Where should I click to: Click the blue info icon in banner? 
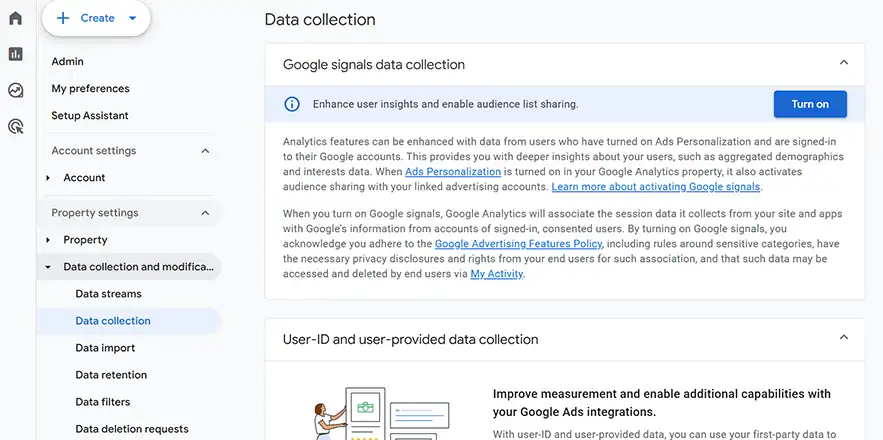(x=292, y=104)
